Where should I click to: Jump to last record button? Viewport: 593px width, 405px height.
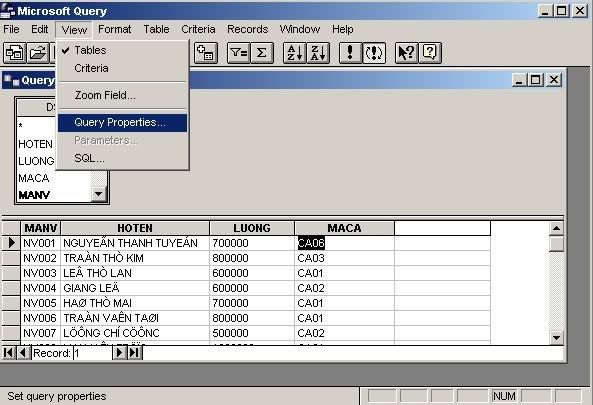coord(134,353)
